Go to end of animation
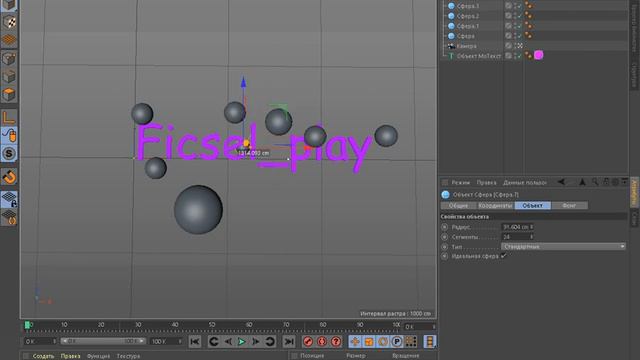640x360 pixels. click(289, 342)
